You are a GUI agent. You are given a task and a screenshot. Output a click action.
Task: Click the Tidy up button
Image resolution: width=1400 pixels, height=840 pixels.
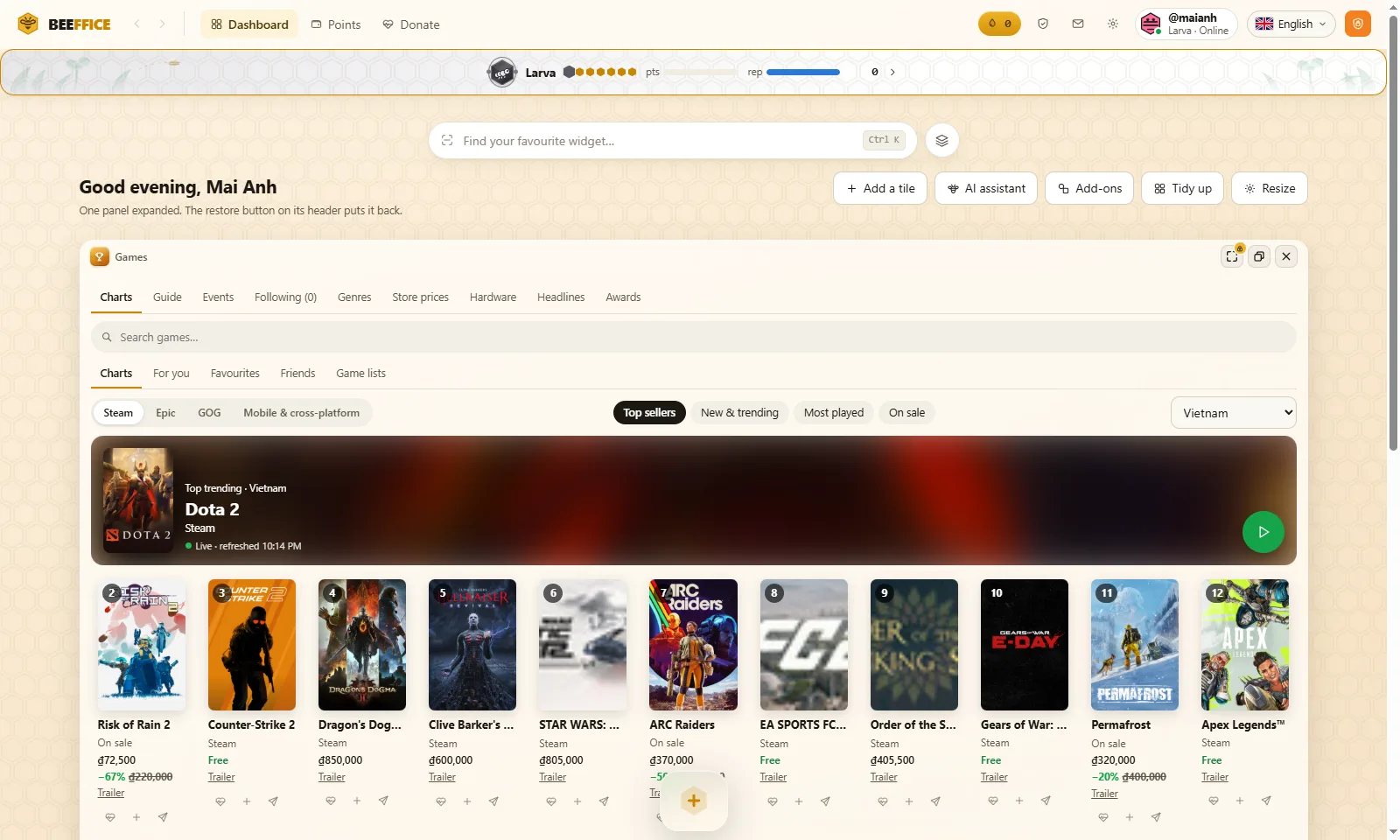pos(1182,188)
